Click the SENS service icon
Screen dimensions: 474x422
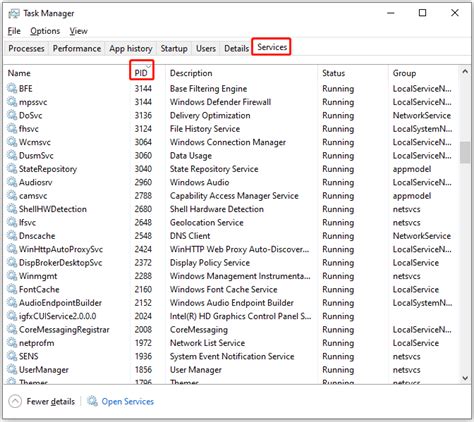pos(12,356)
